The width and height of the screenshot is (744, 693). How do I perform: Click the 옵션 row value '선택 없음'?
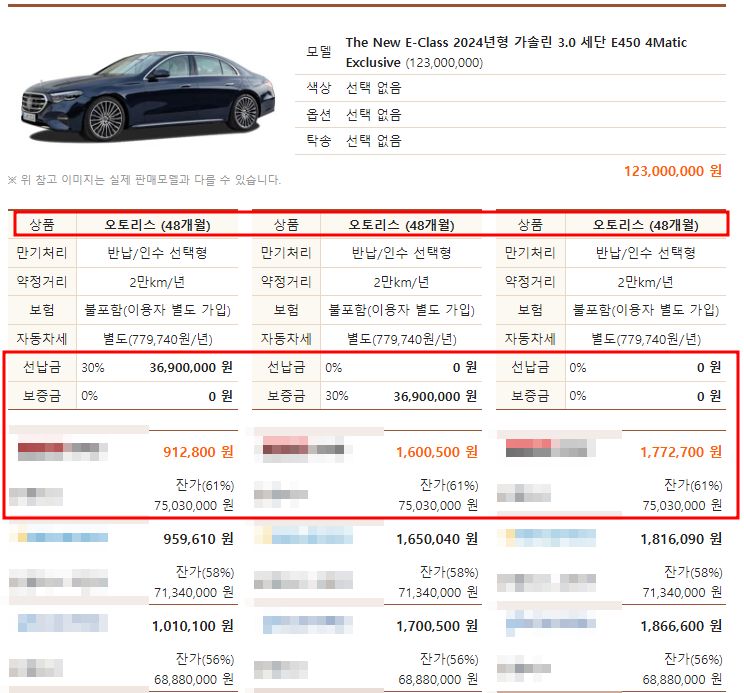[373, 114]
